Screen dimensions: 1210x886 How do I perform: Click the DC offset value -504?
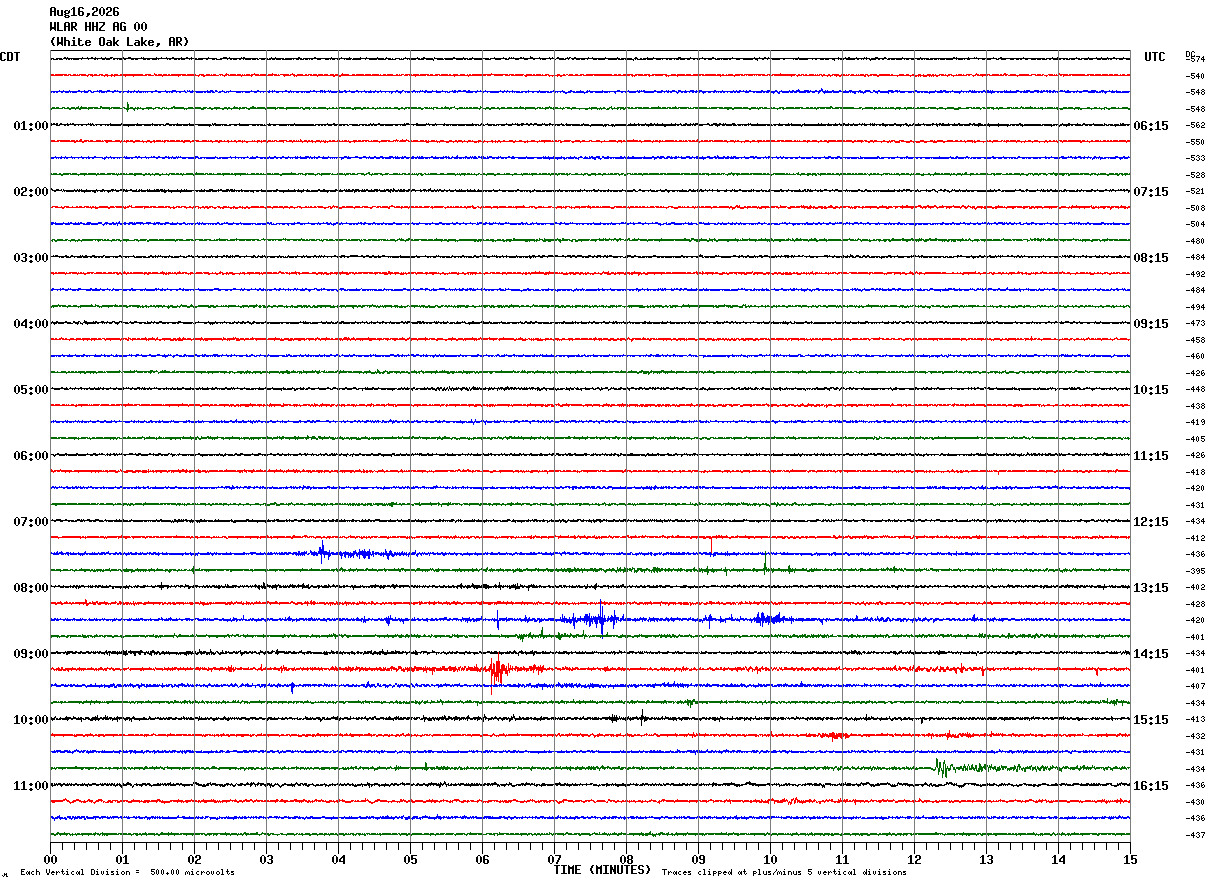point(1195,225)
